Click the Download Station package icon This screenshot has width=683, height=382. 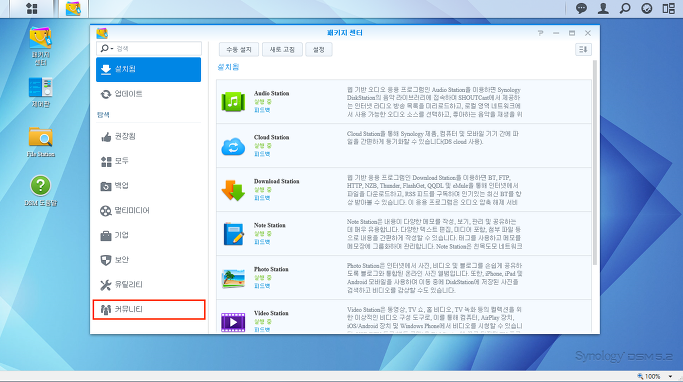tap(233, 190)
